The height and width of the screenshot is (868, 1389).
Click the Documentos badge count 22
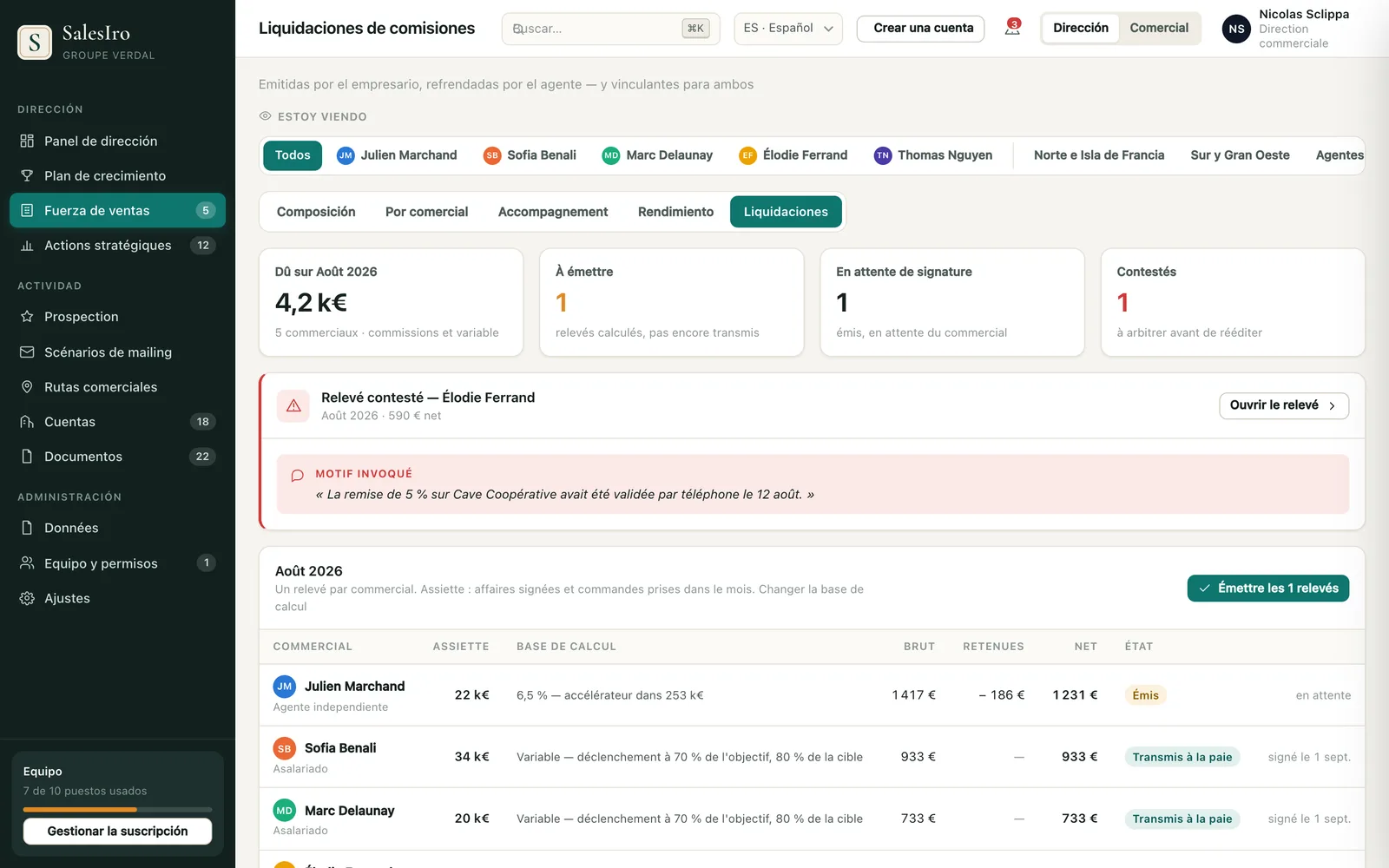[x=202, y=457]
